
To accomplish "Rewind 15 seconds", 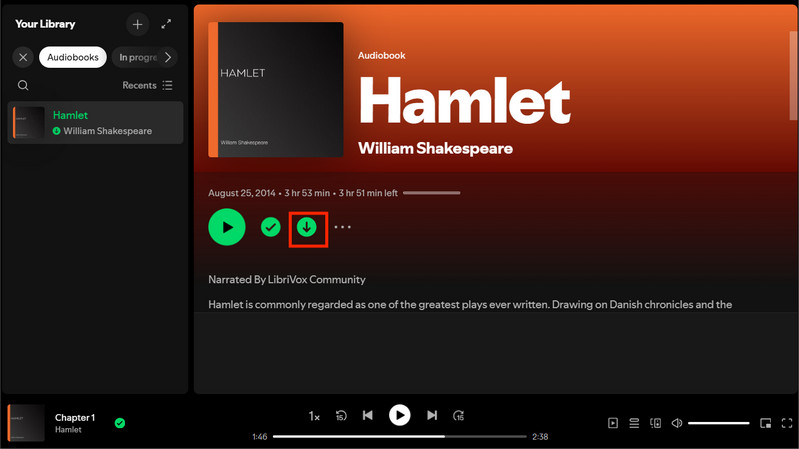I will coord(341,416).
